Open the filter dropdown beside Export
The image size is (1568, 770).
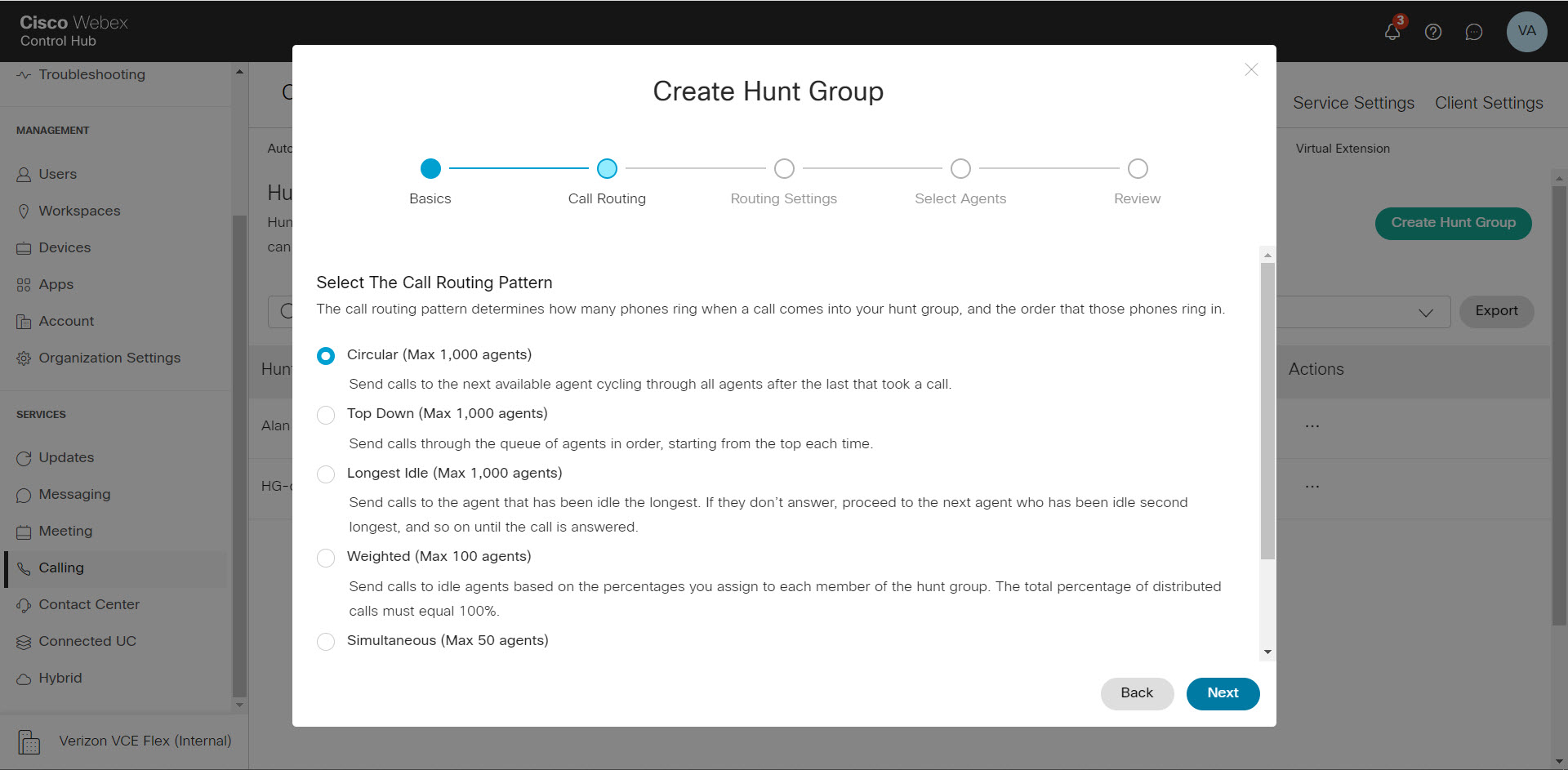(1426, 313)
